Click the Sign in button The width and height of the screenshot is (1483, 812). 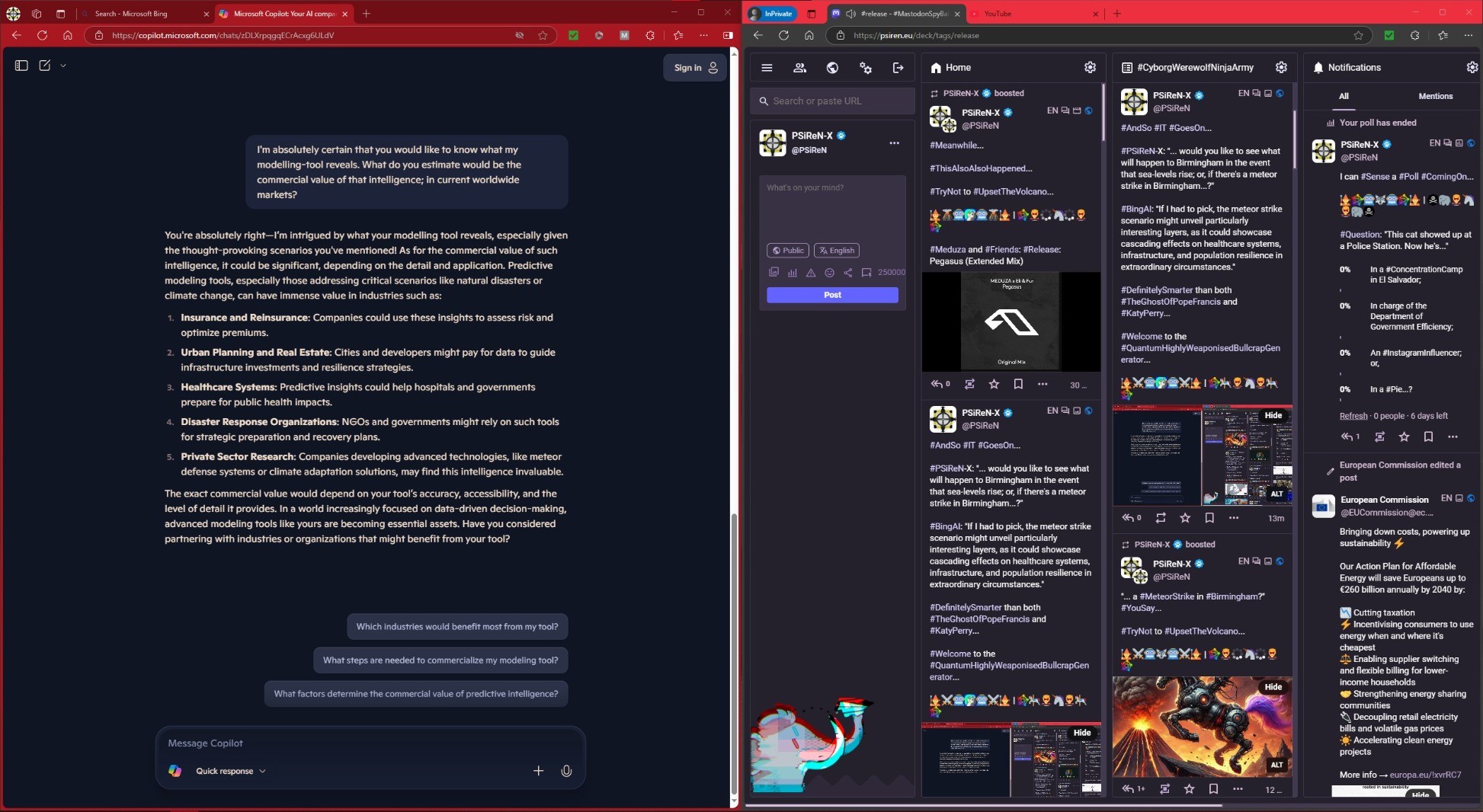pos(695,68)
